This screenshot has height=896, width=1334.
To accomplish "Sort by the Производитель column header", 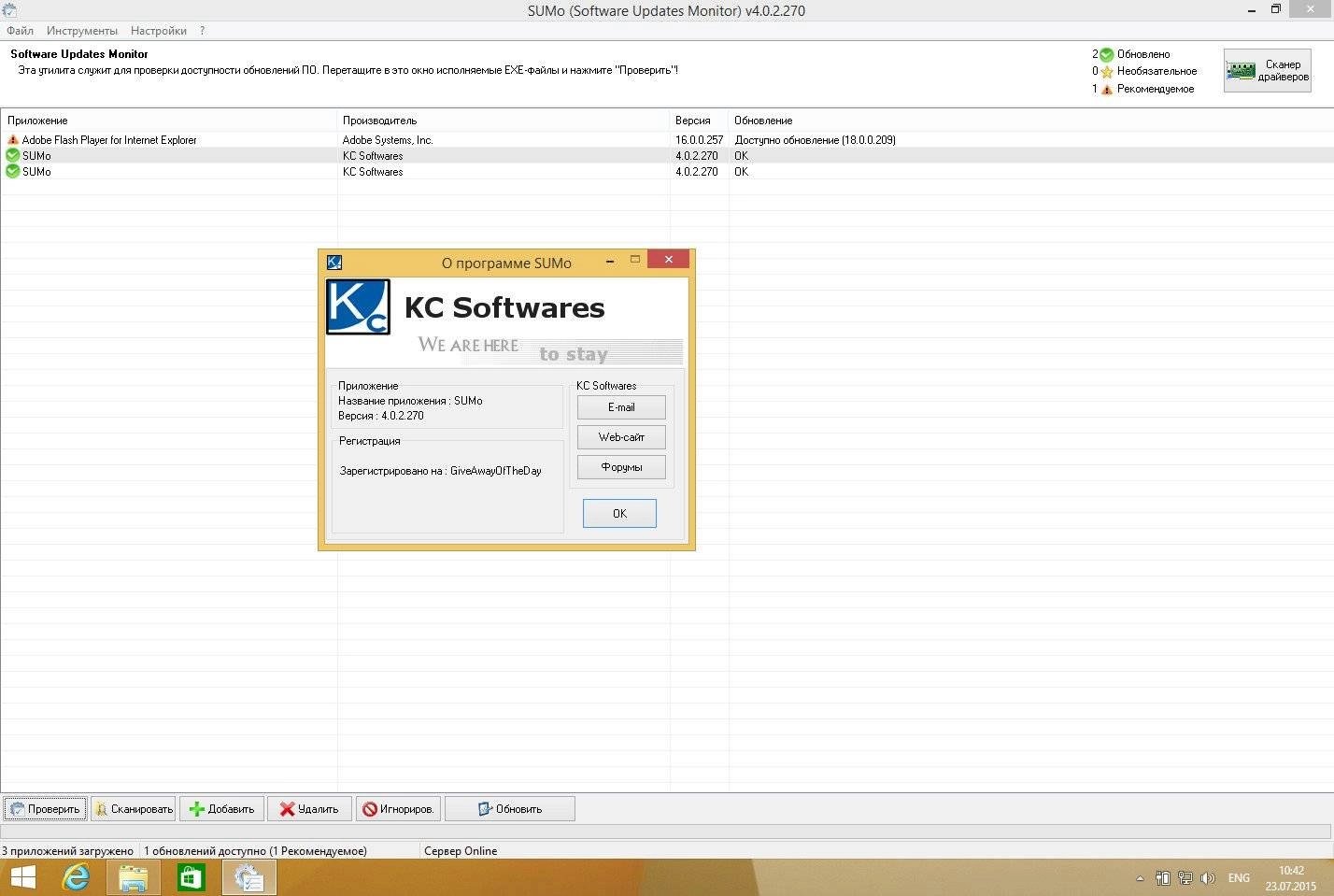I will (x=504, y=121).
